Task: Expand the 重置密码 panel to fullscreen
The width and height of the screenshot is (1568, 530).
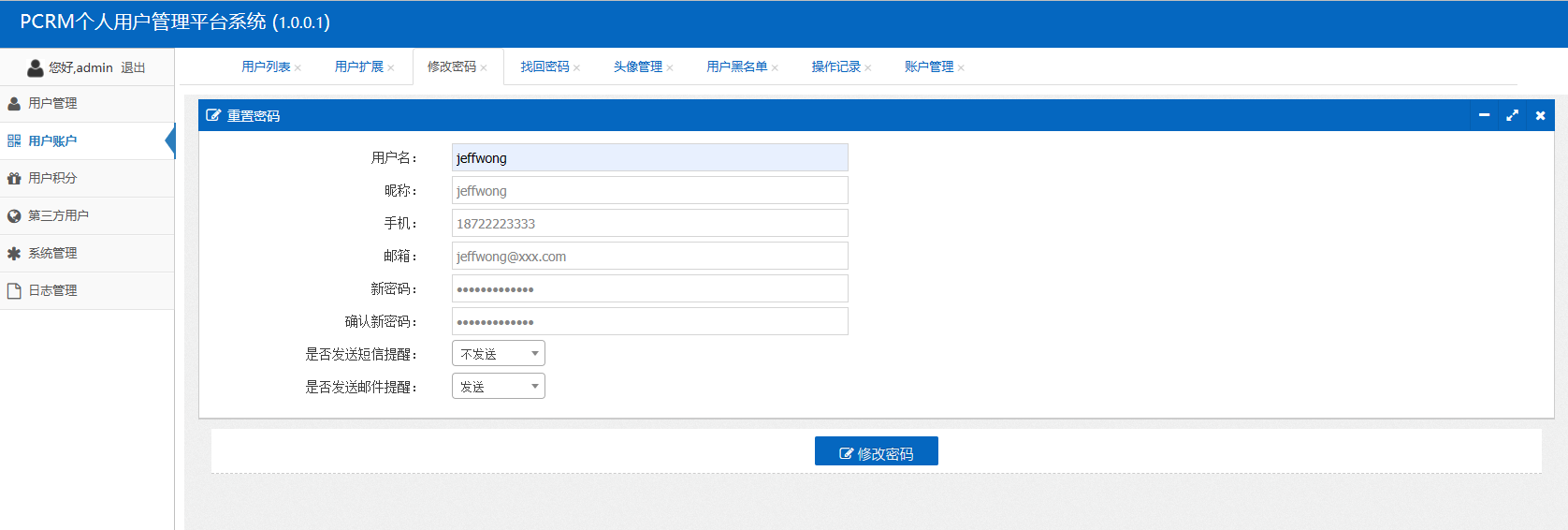Action: (x=1512, y=115)
